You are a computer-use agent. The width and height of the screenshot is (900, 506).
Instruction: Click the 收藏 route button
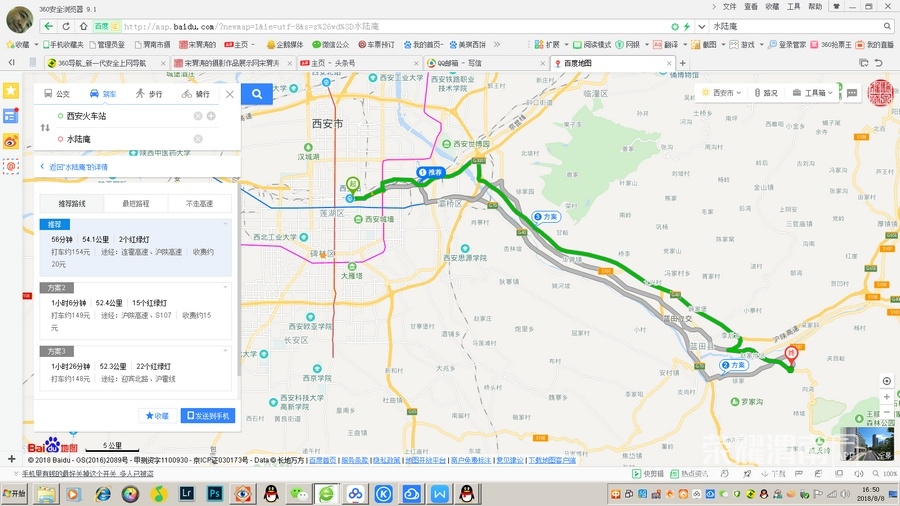157,416
